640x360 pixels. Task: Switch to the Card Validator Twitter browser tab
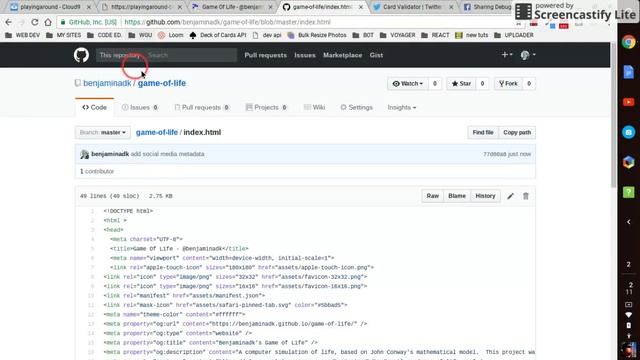click(414, 7)
